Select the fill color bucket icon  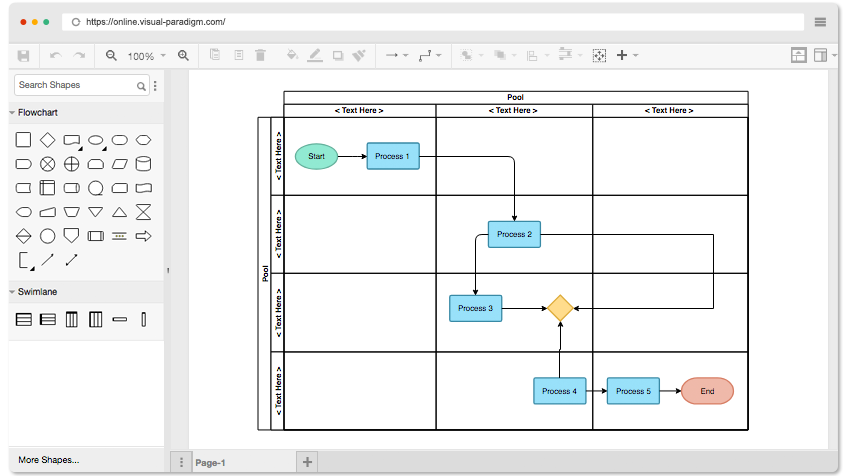(292, 55)
